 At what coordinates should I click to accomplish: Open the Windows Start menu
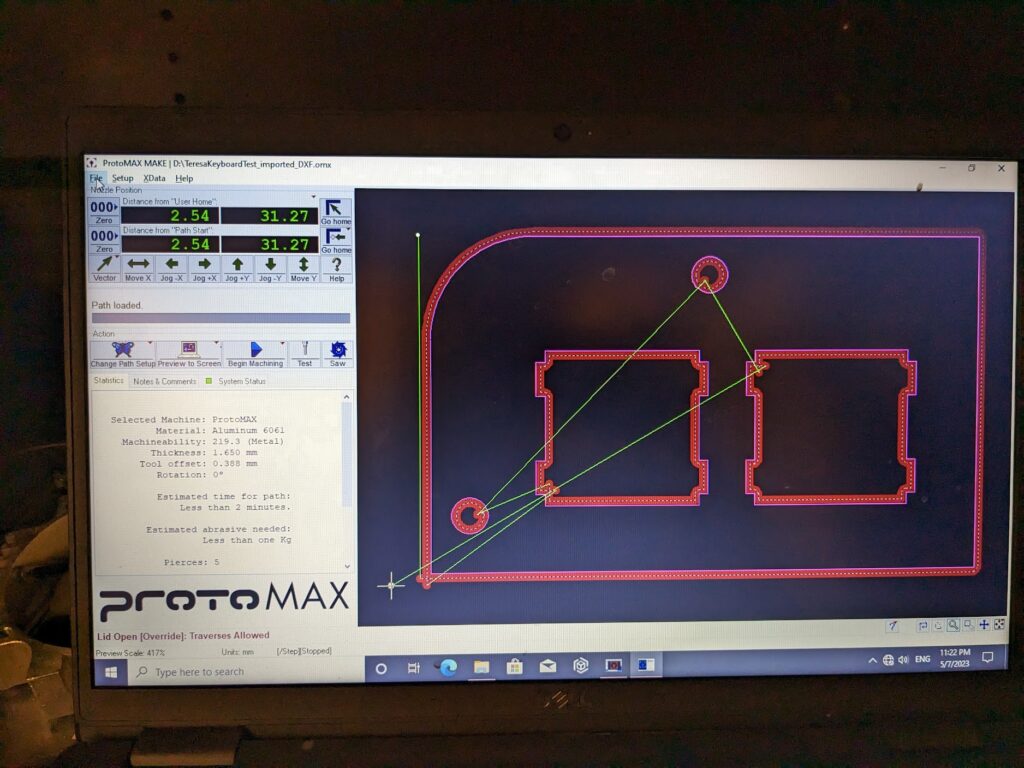pos(111,672)
